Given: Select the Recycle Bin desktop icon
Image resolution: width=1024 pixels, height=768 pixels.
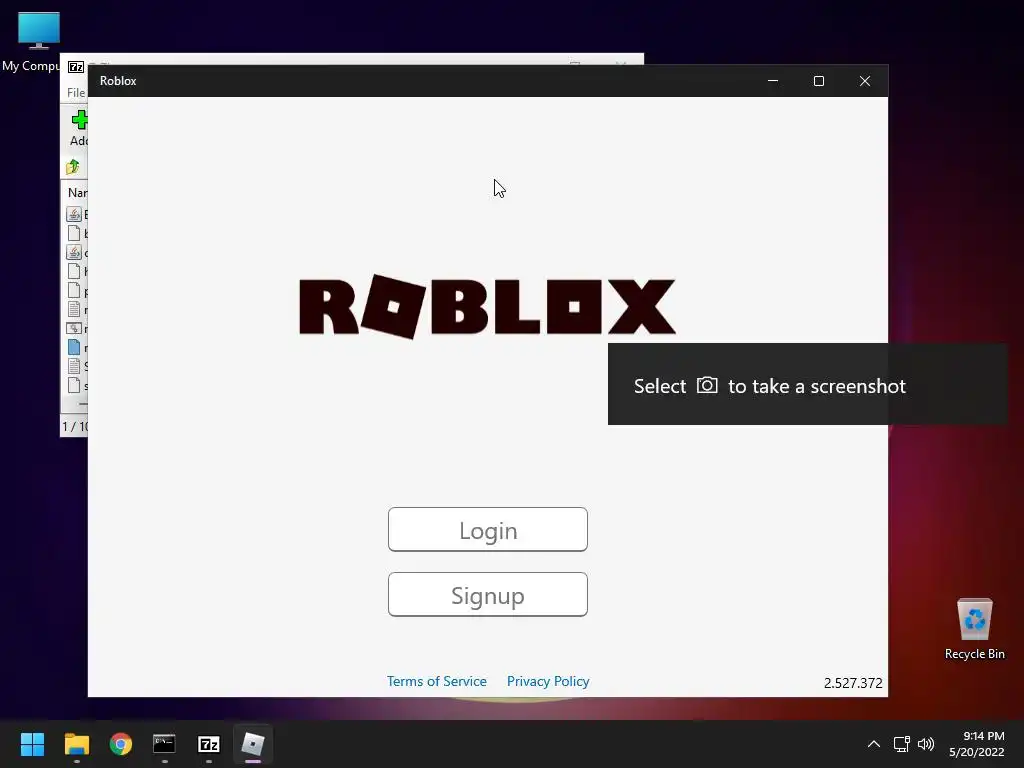Looking at the screenshot, I should pos(974,629).
